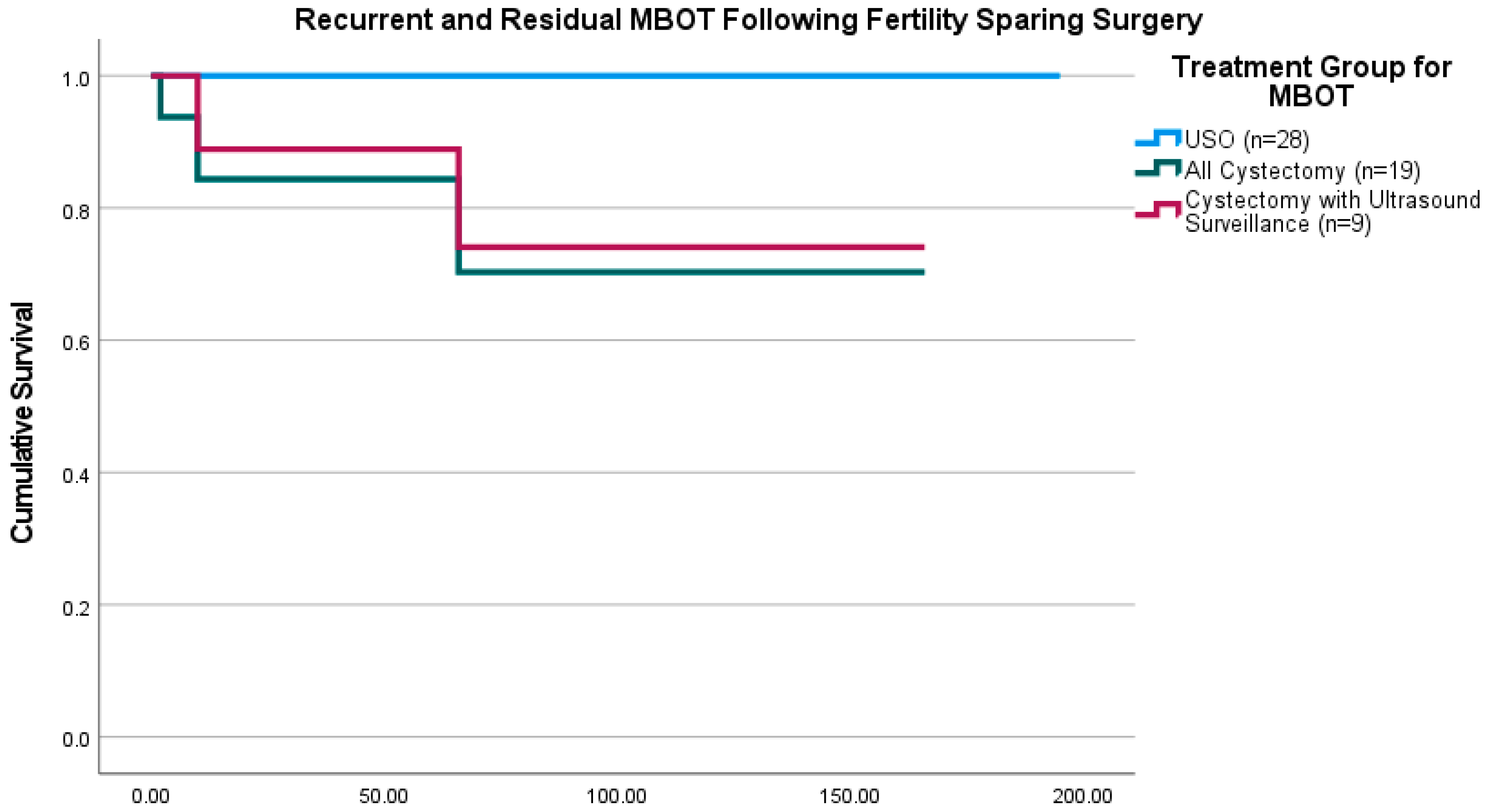Click the 150.00 tick label on x-axis

(x=849, y=797)
